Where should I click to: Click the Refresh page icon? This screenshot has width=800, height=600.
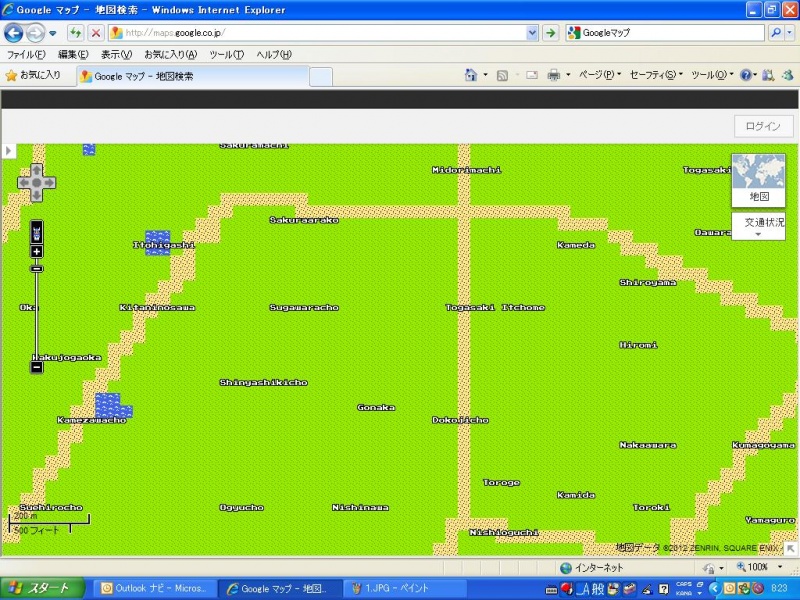click(x=76, y=33)
